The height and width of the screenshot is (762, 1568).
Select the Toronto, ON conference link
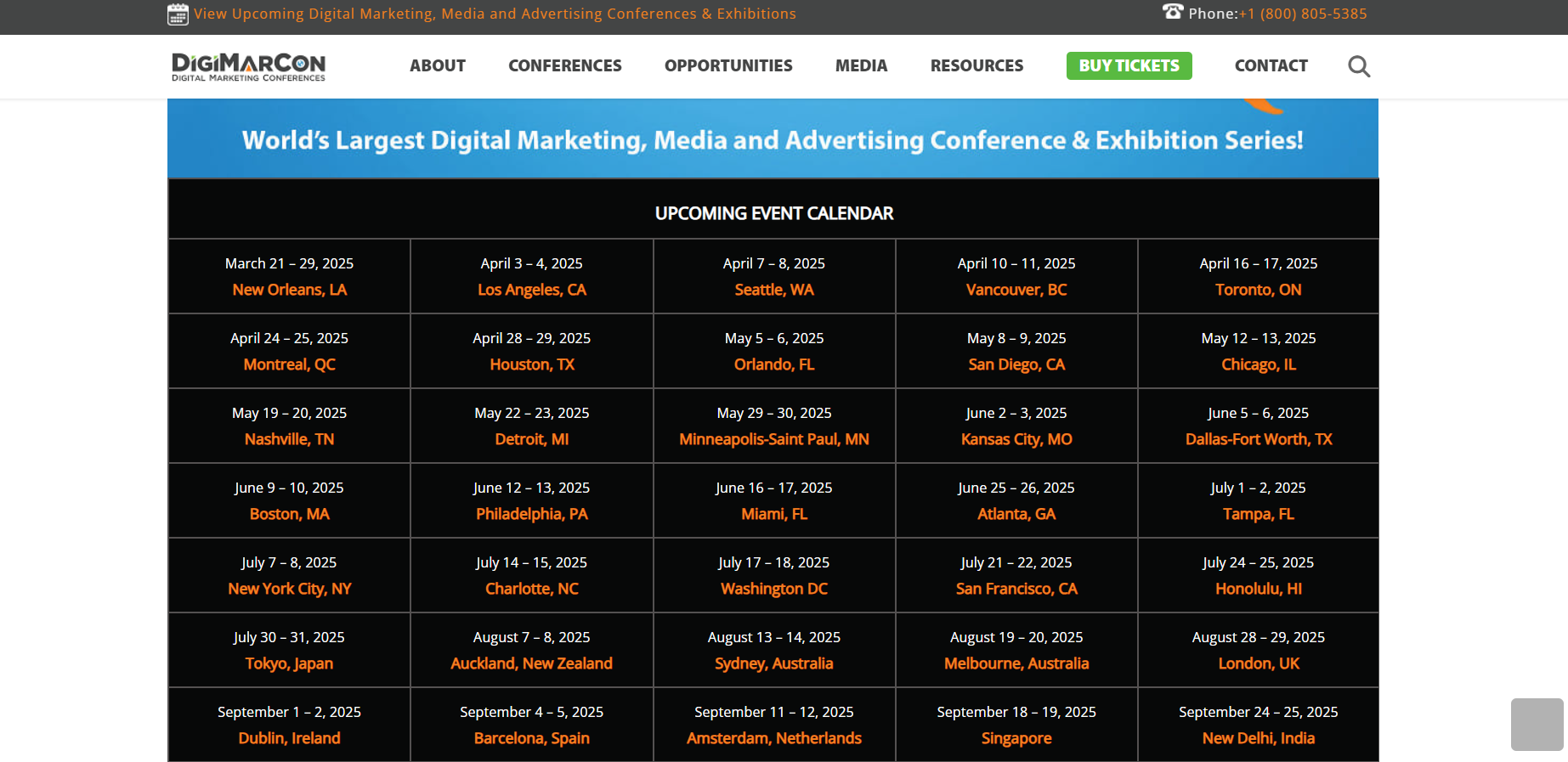coord(1258,290)
